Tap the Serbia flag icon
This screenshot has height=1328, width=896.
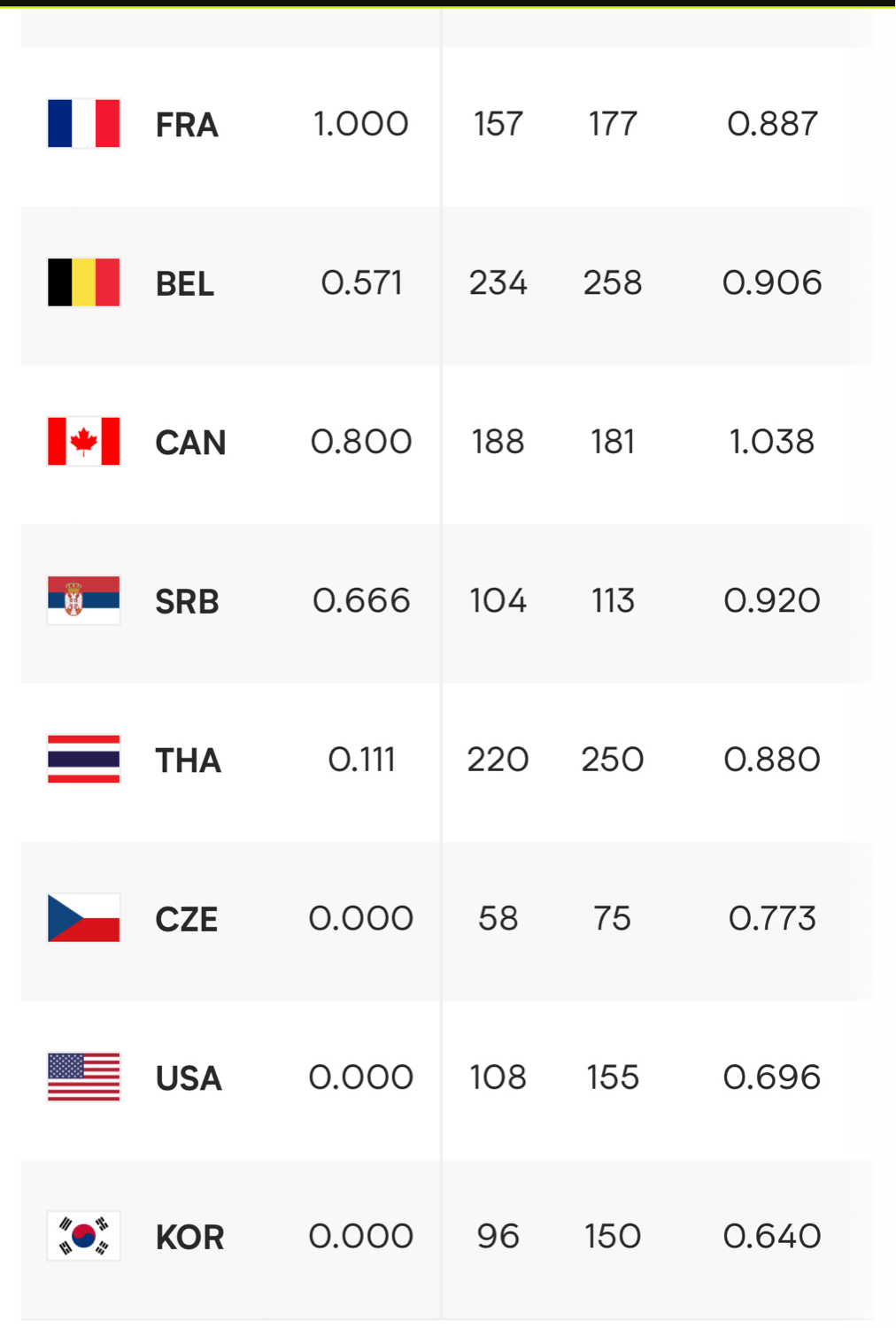(83, 600)
